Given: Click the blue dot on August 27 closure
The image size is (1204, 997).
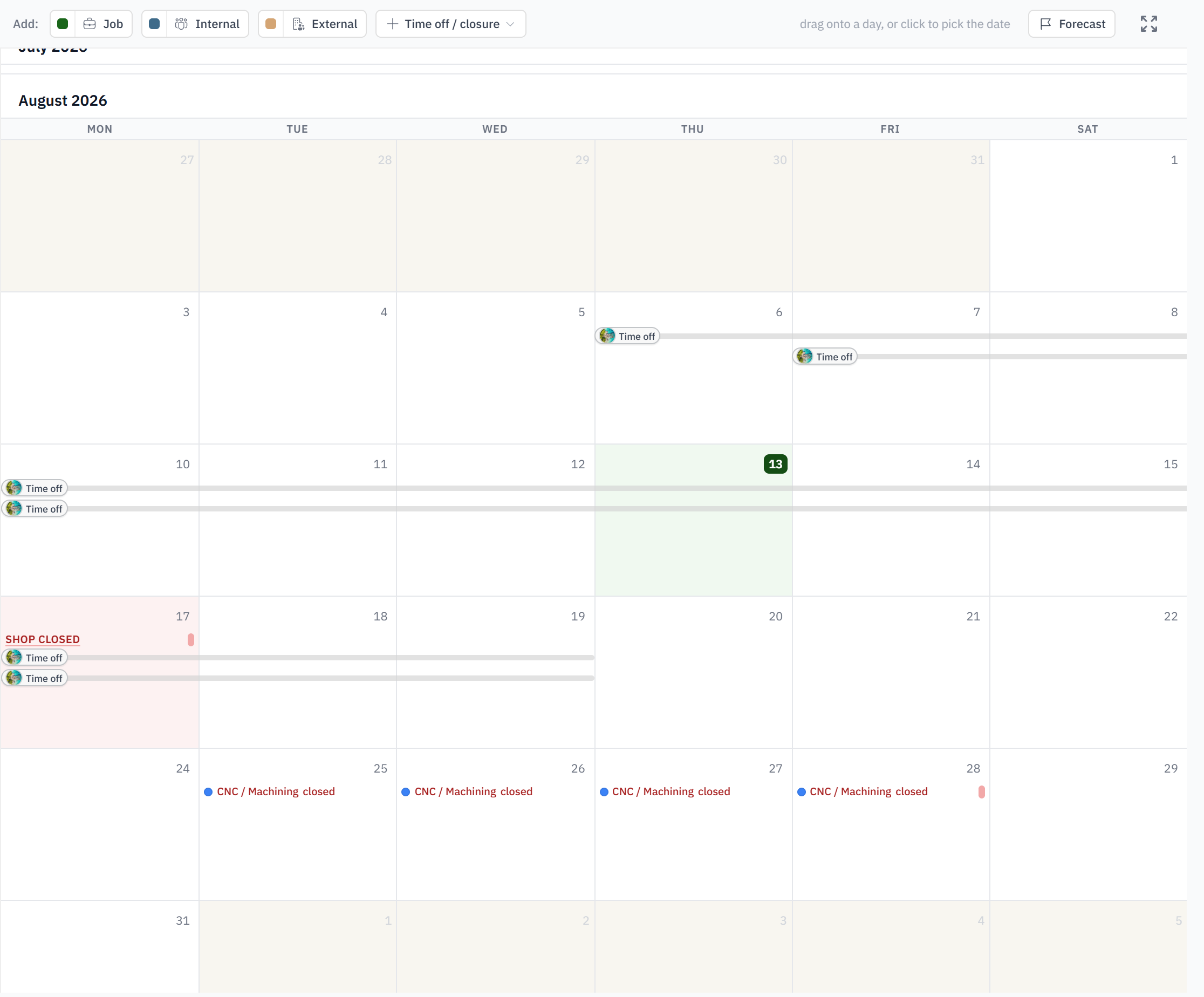Looking at the screenshot, I should pyautogui.click(x=604, y=792).
